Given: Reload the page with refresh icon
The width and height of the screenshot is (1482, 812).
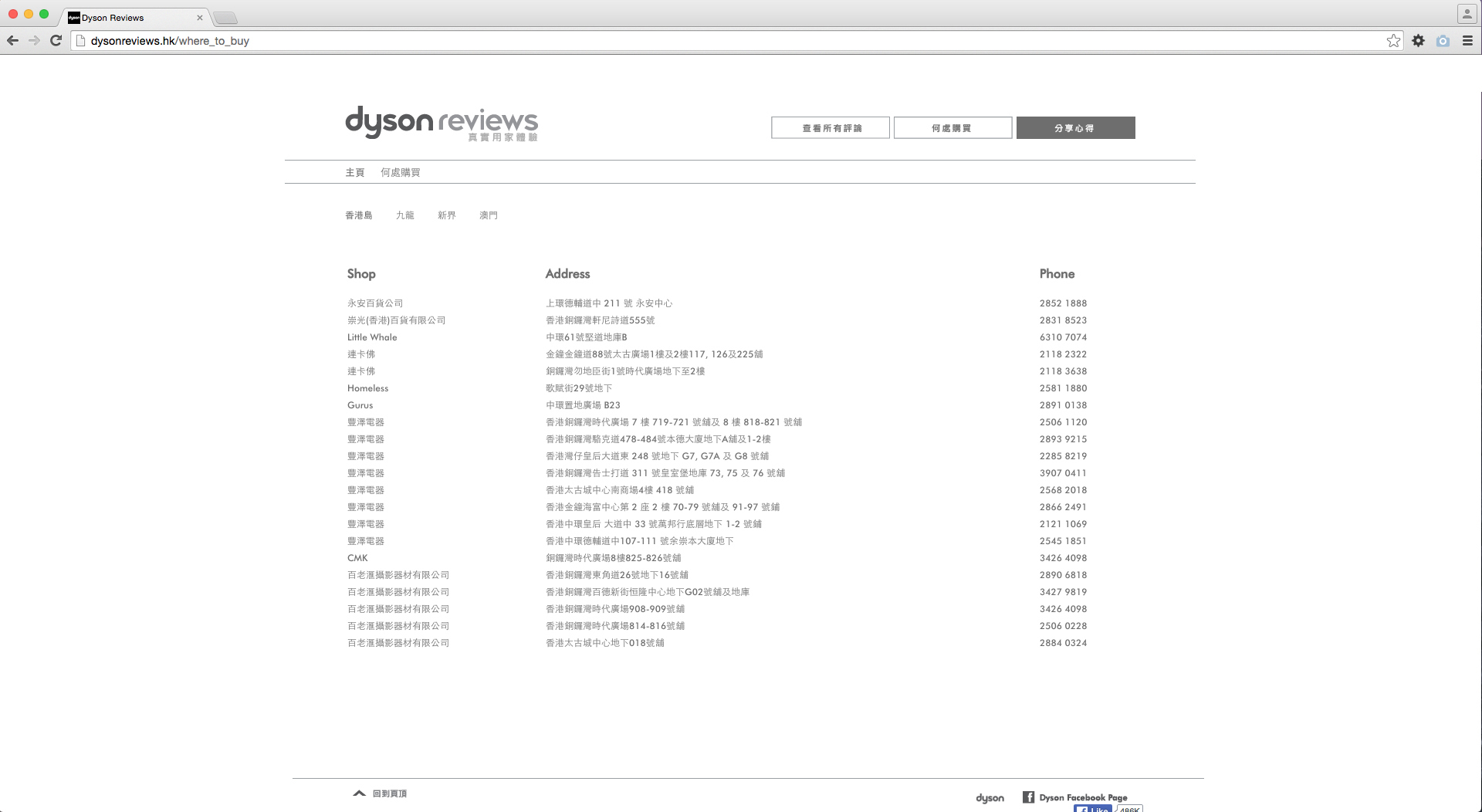Looking at the screenshot, I should point(56,41).
